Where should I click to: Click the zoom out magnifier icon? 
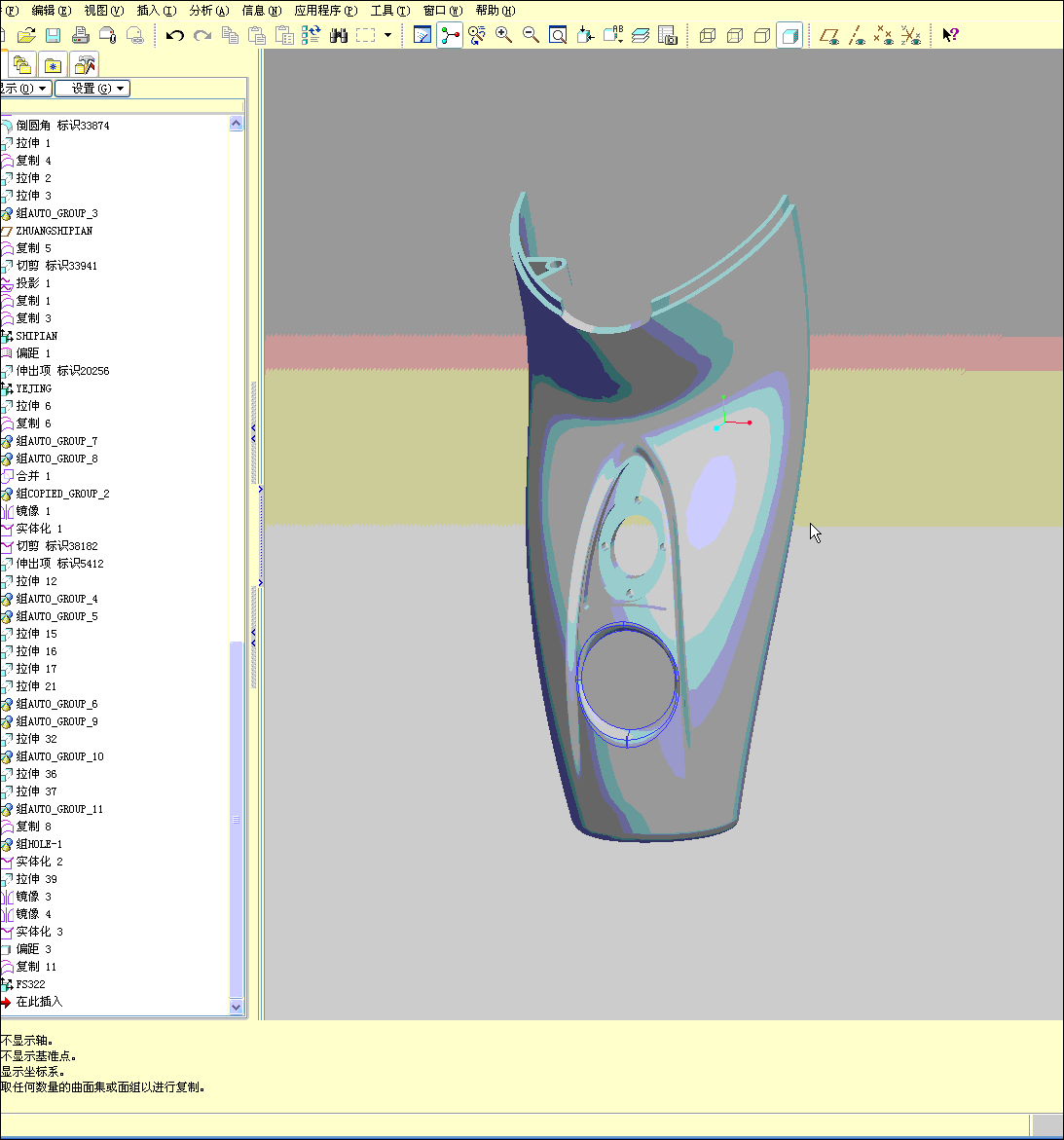[x=532, y=35]
